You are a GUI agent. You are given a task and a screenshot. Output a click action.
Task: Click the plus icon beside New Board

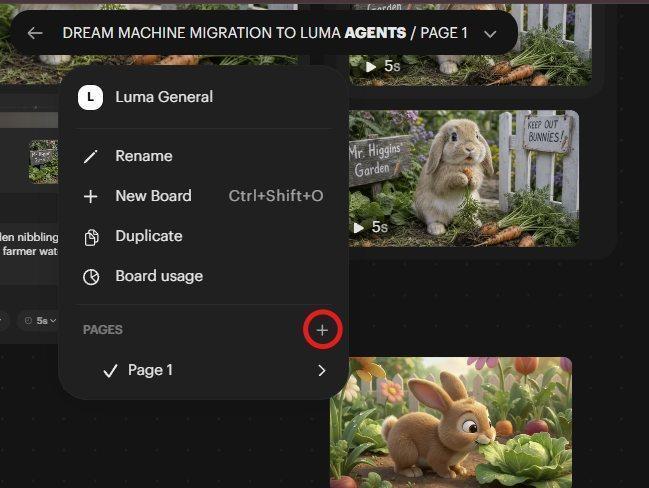(91, 196)
